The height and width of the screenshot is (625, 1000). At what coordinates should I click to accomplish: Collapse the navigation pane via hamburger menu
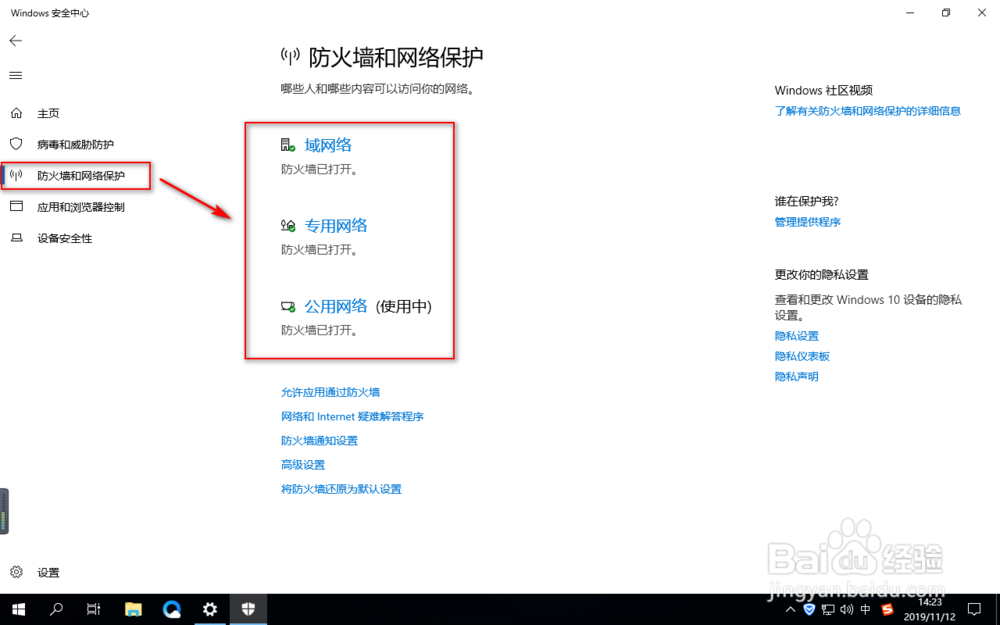[x=15, y=75]
